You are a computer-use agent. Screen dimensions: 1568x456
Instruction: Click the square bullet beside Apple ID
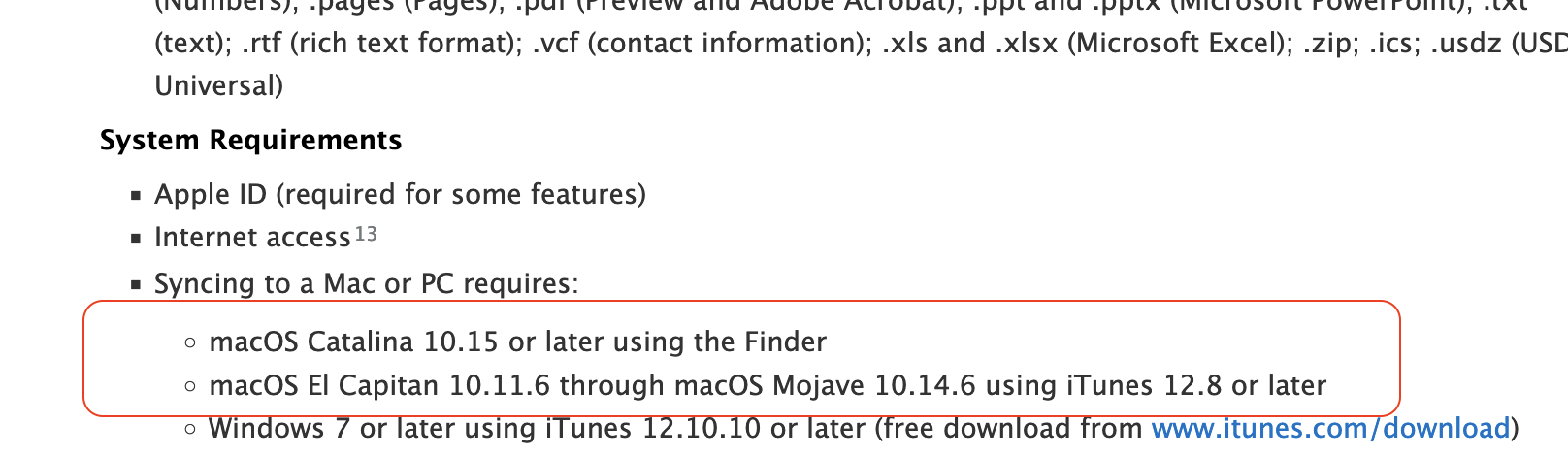coord(136,196)
